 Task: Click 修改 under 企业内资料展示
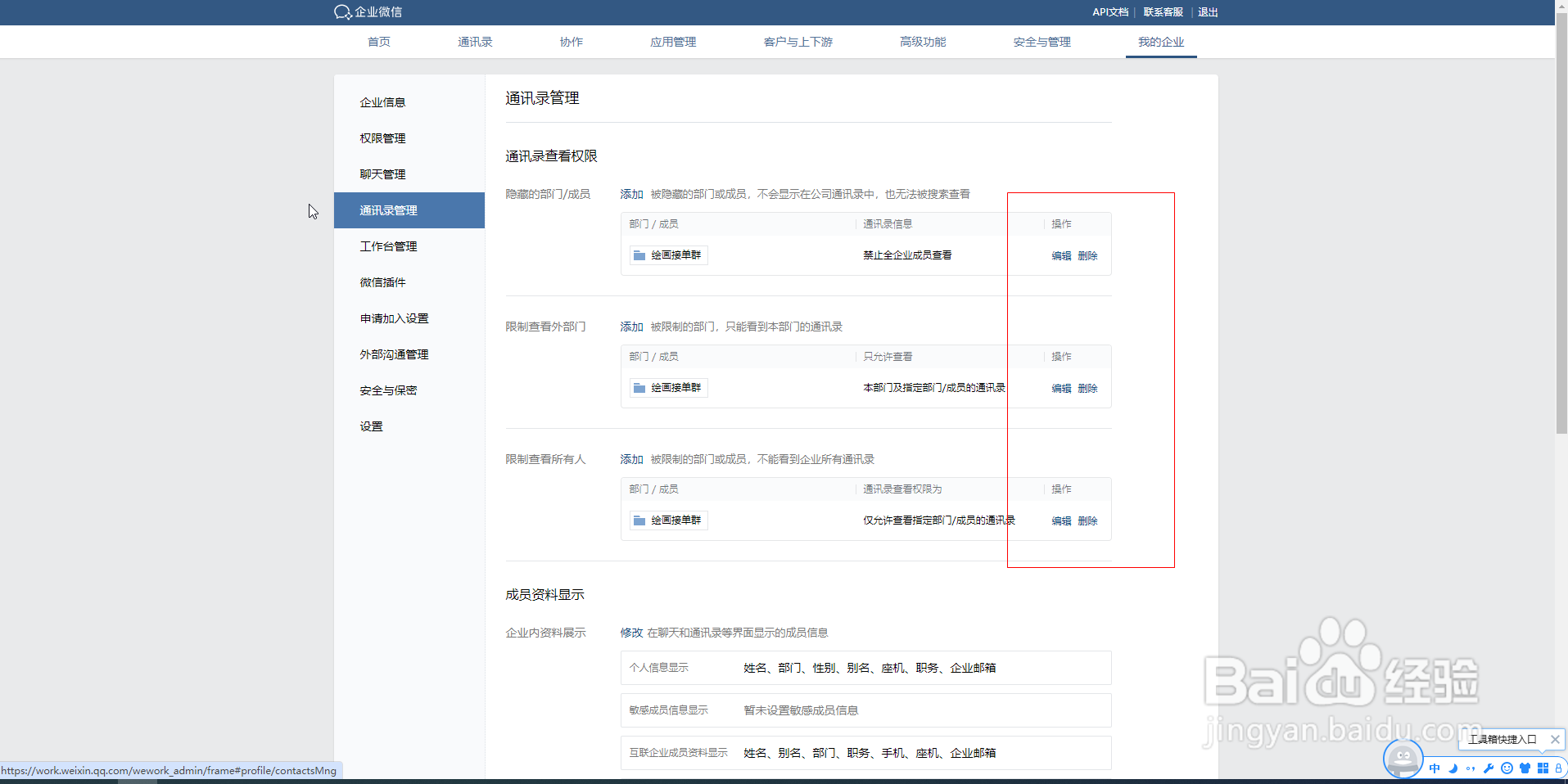click(631, 632)
